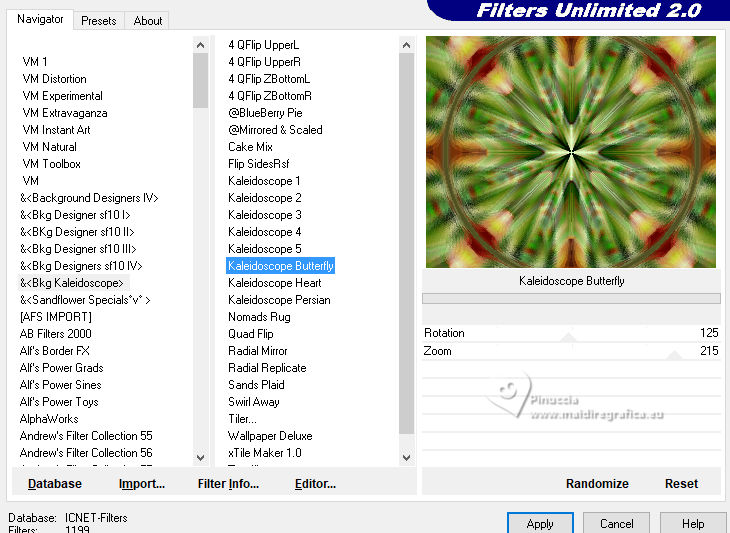The image size is (730, 533).
Task: Choose Radial Mirror filter
Action: 257,351
